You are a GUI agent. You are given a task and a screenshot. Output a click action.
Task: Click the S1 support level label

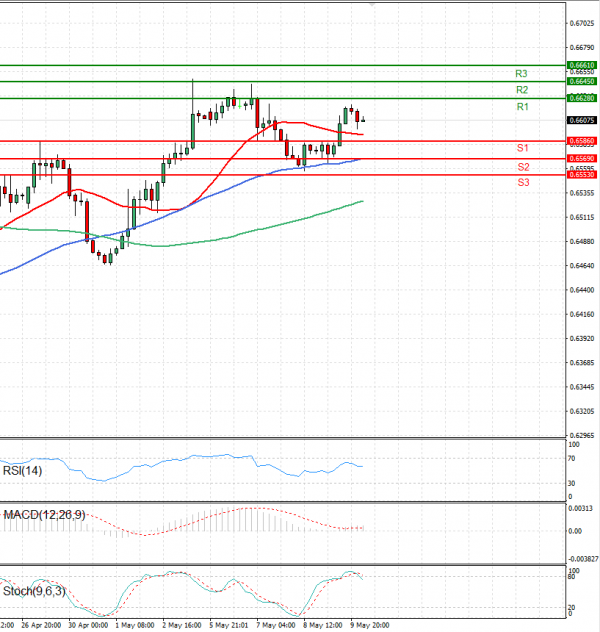click(x=522, y=148)
